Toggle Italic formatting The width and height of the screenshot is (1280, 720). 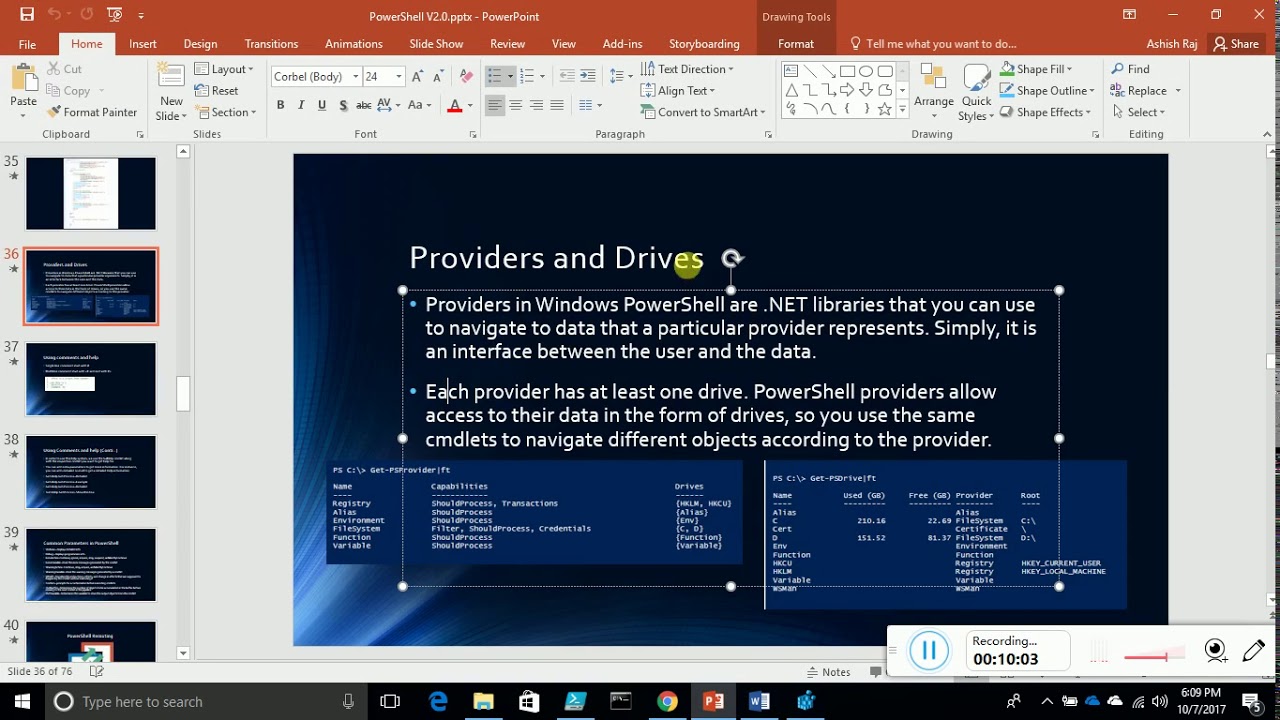point(301,105)
